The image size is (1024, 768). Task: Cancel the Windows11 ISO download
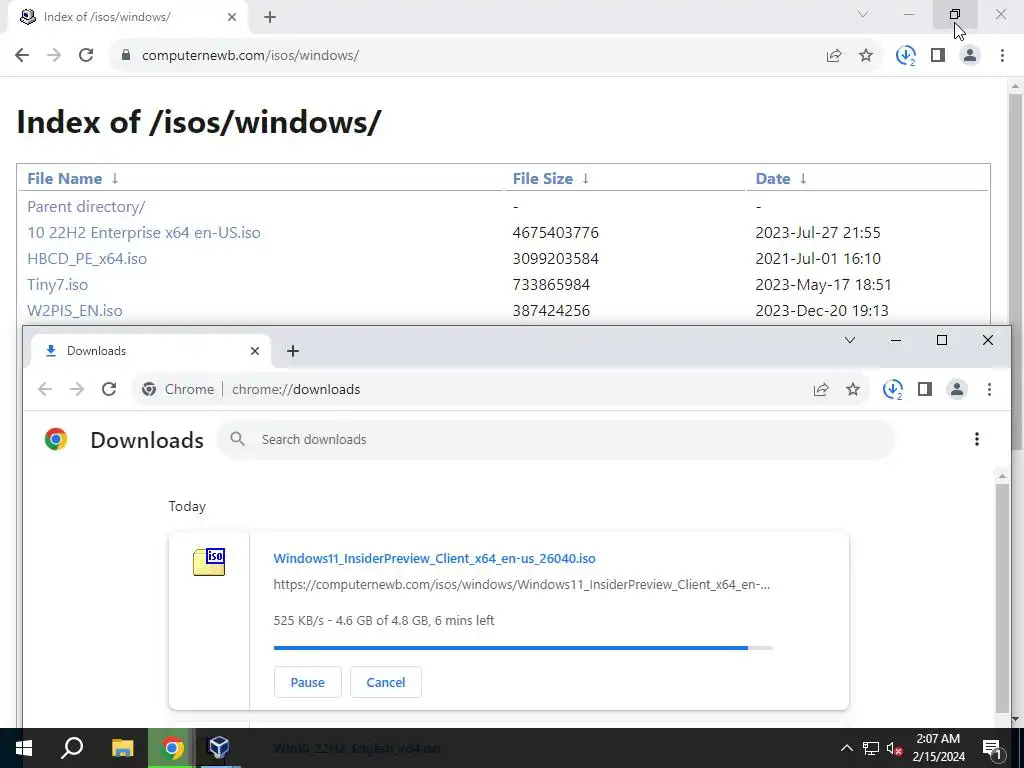(386, 682)
